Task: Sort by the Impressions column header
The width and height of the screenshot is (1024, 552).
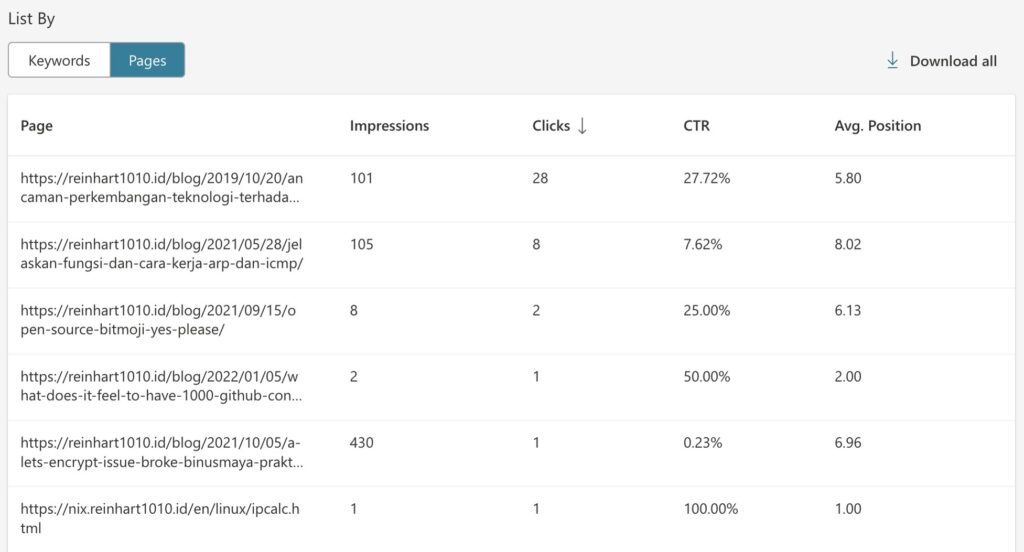Action: pos(389,126)
